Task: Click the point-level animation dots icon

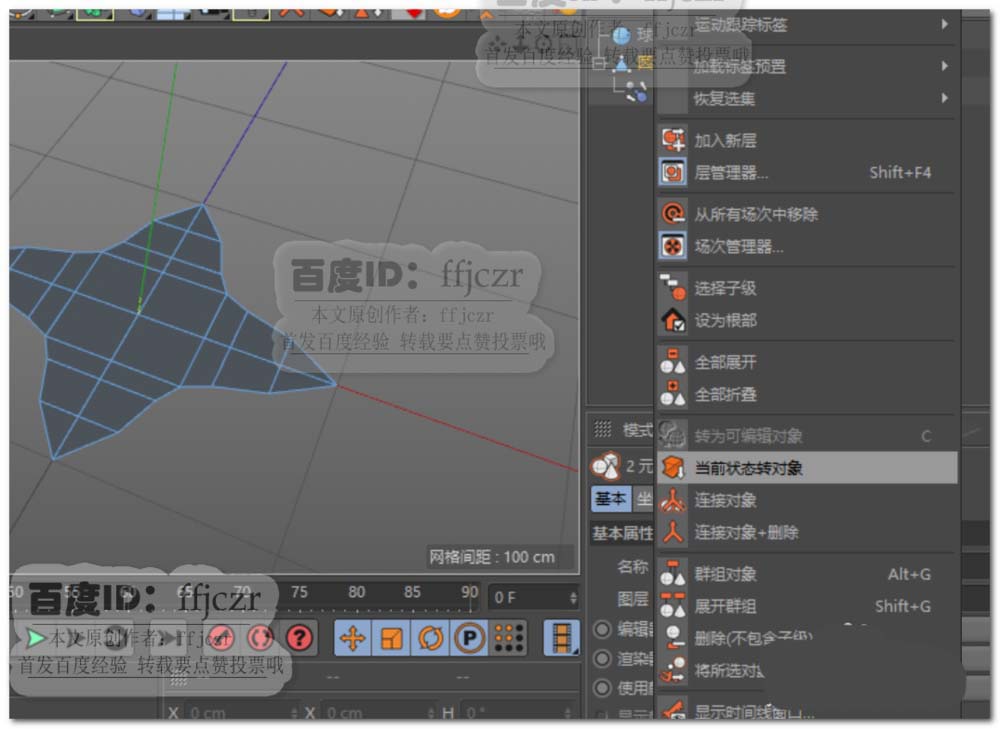Action: point(509,638)
